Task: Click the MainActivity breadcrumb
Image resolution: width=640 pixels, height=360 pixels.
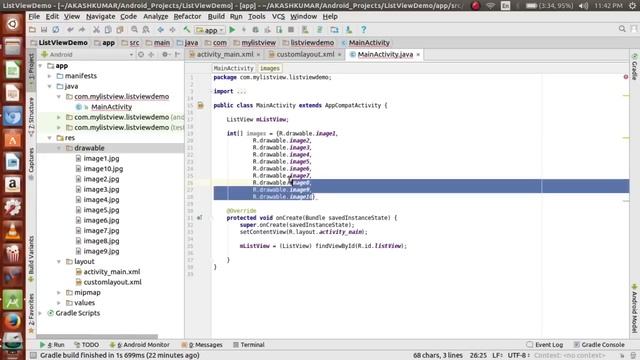Action: click(369, 42)
